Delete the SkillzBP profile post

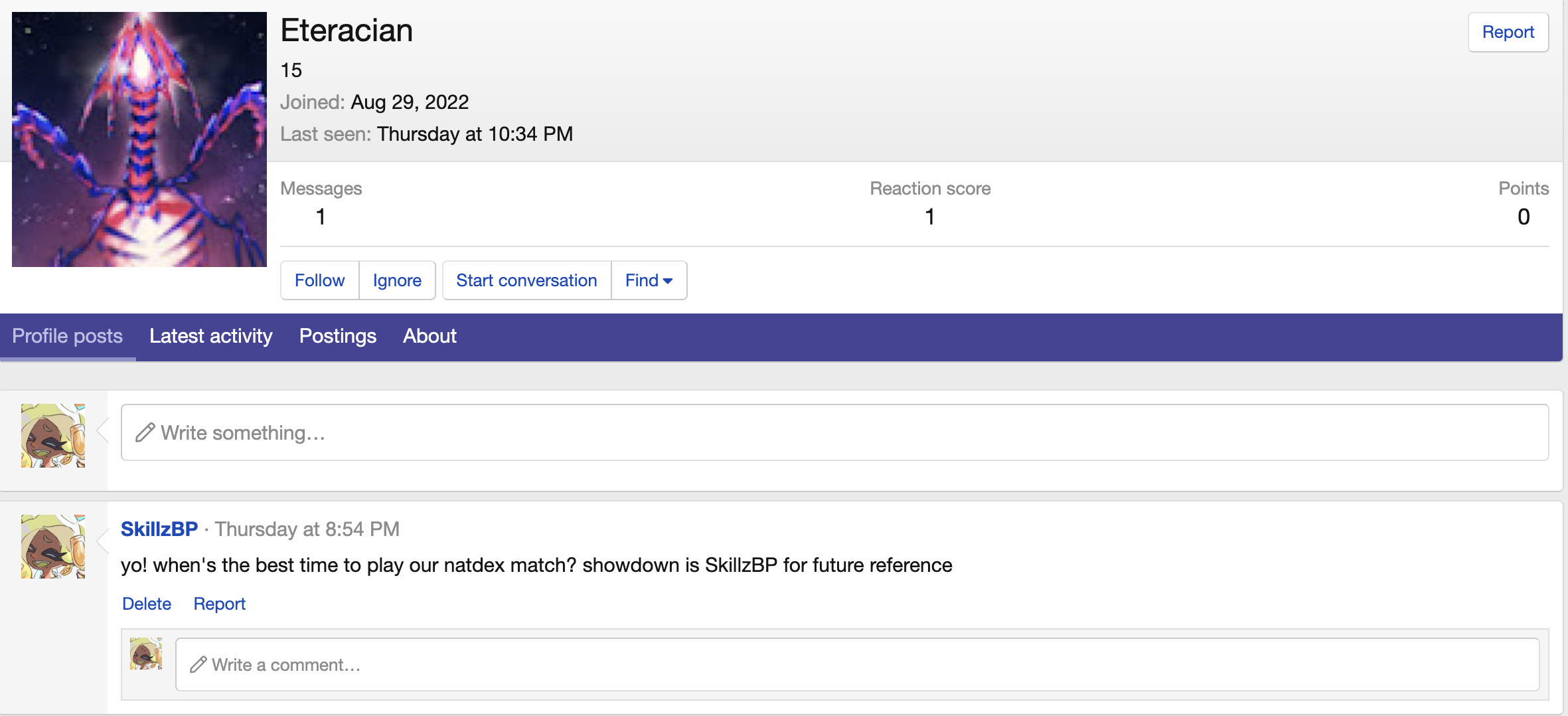pyautogui.click(x=147, y=604)
